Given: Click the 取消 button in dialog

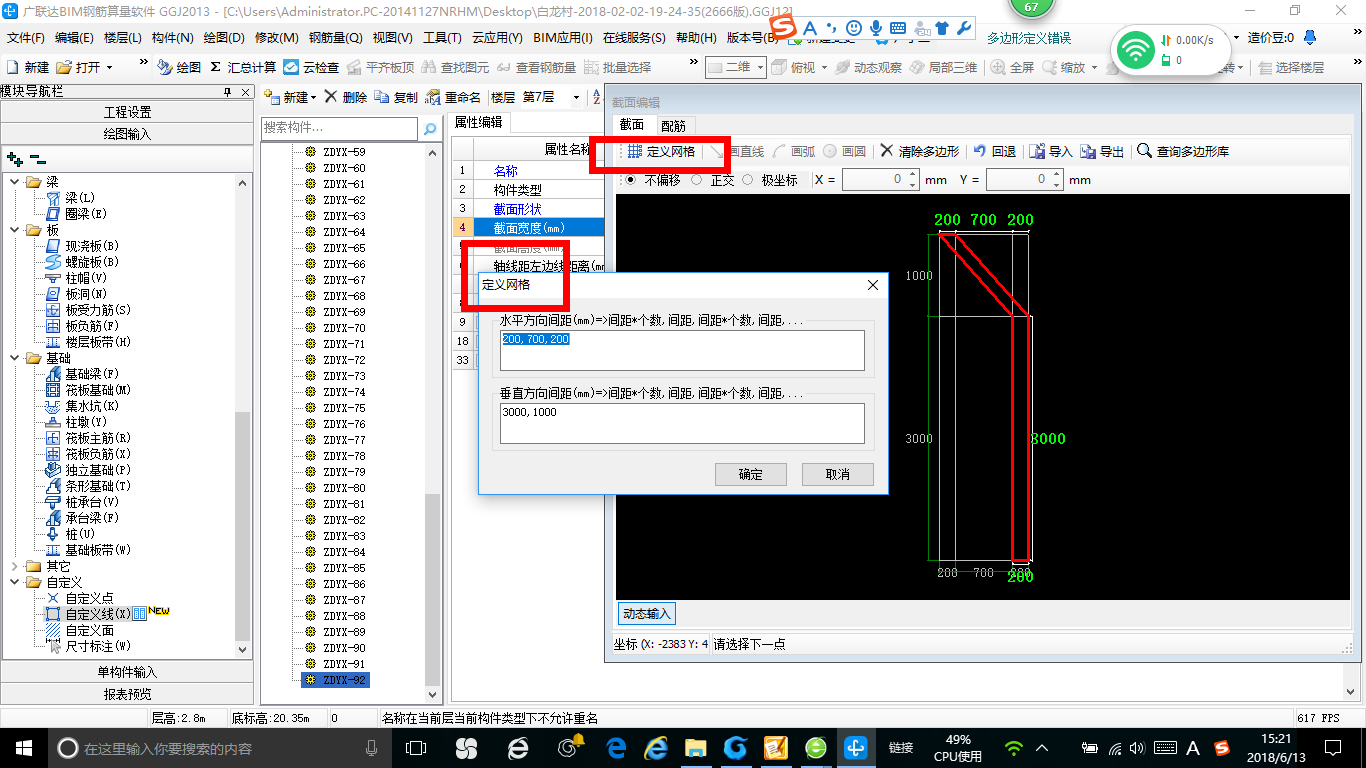Looking at the screenshot, I should (x=838, y=474).
